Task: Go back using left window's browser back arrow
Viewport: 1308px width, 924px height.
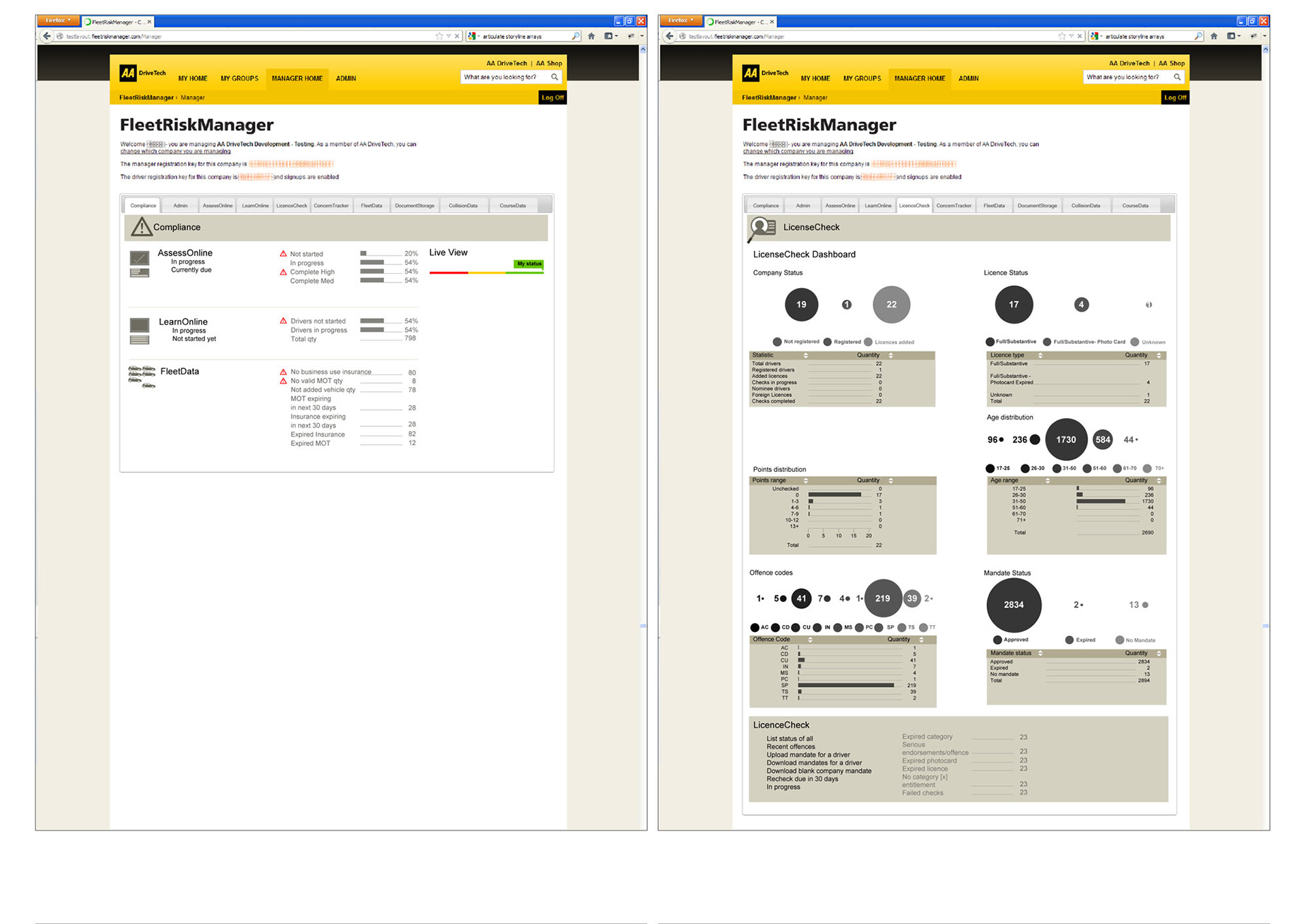Action: coord(47,36)
